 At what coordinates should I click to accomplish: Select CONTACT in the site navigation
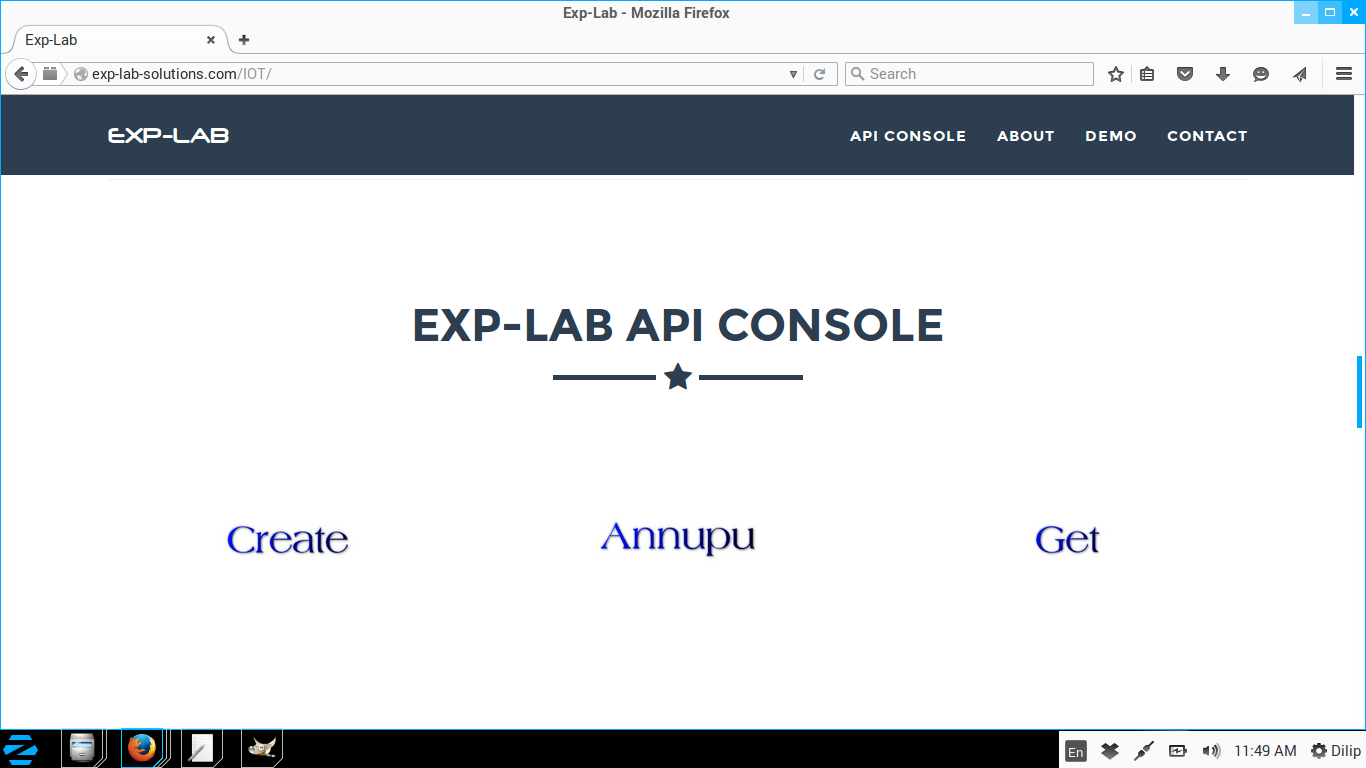1207,135
